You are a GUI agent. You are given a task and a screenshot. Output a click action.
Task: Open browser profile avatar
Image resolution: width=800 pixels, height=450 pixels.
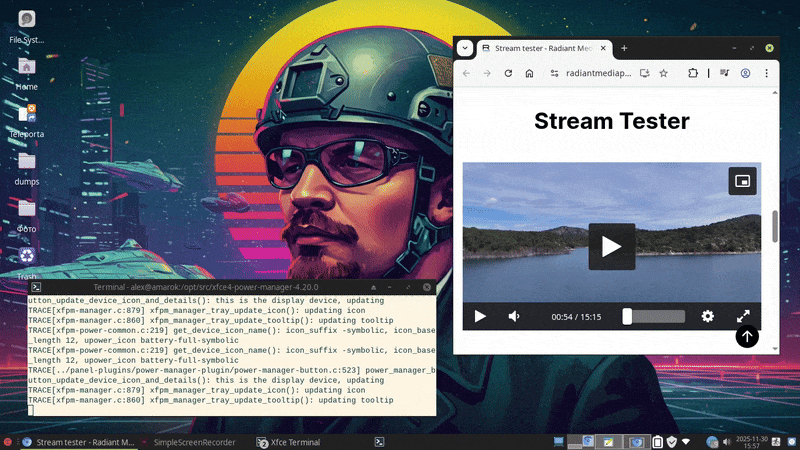click(x=745, y=73)
